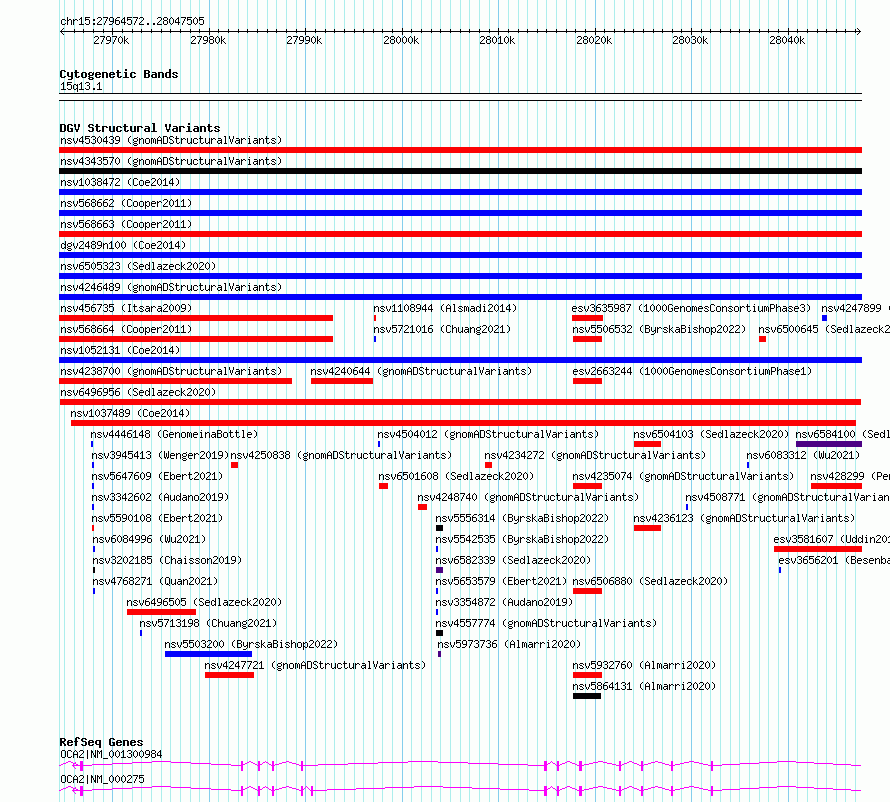Screen dimensions: 890x802
Task: Click the nsv5590108 (Ebert2021) label
Action: click(157, 518)
